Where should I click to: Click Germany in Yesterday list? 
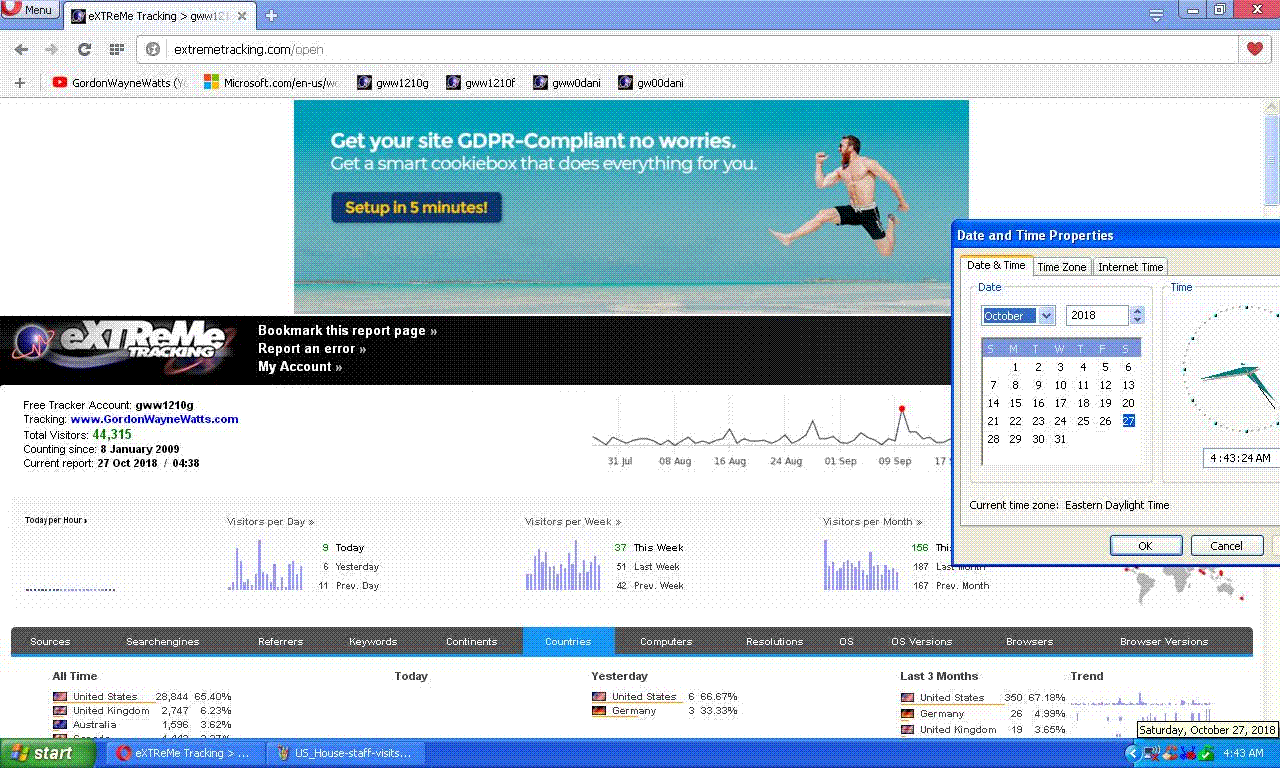coord(634,711)
